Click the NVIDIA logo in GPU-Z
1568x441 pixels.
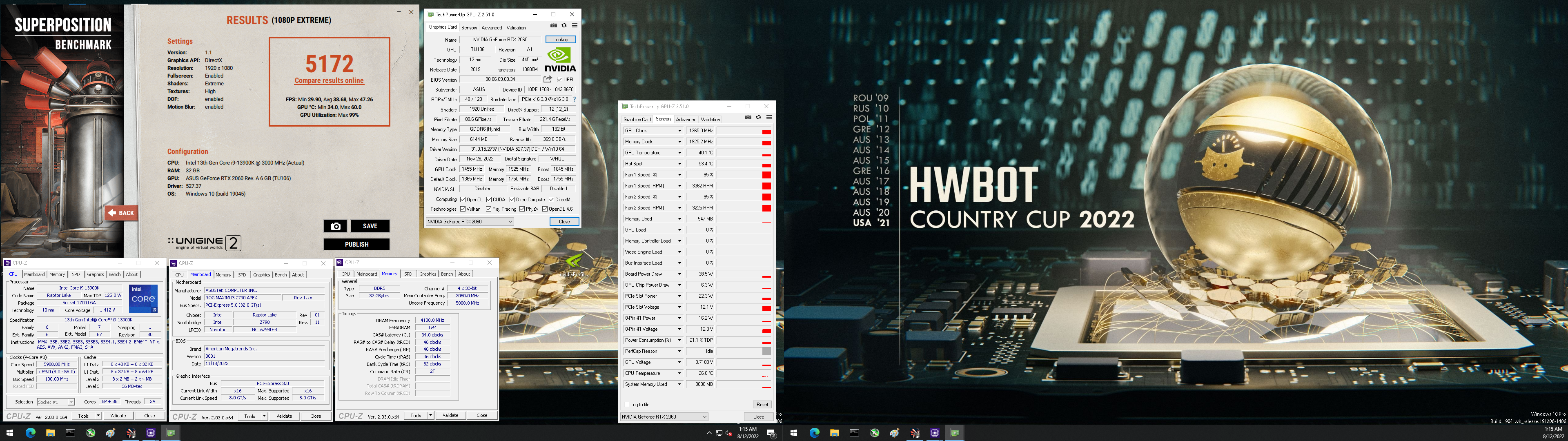click(x=560, y=59)
